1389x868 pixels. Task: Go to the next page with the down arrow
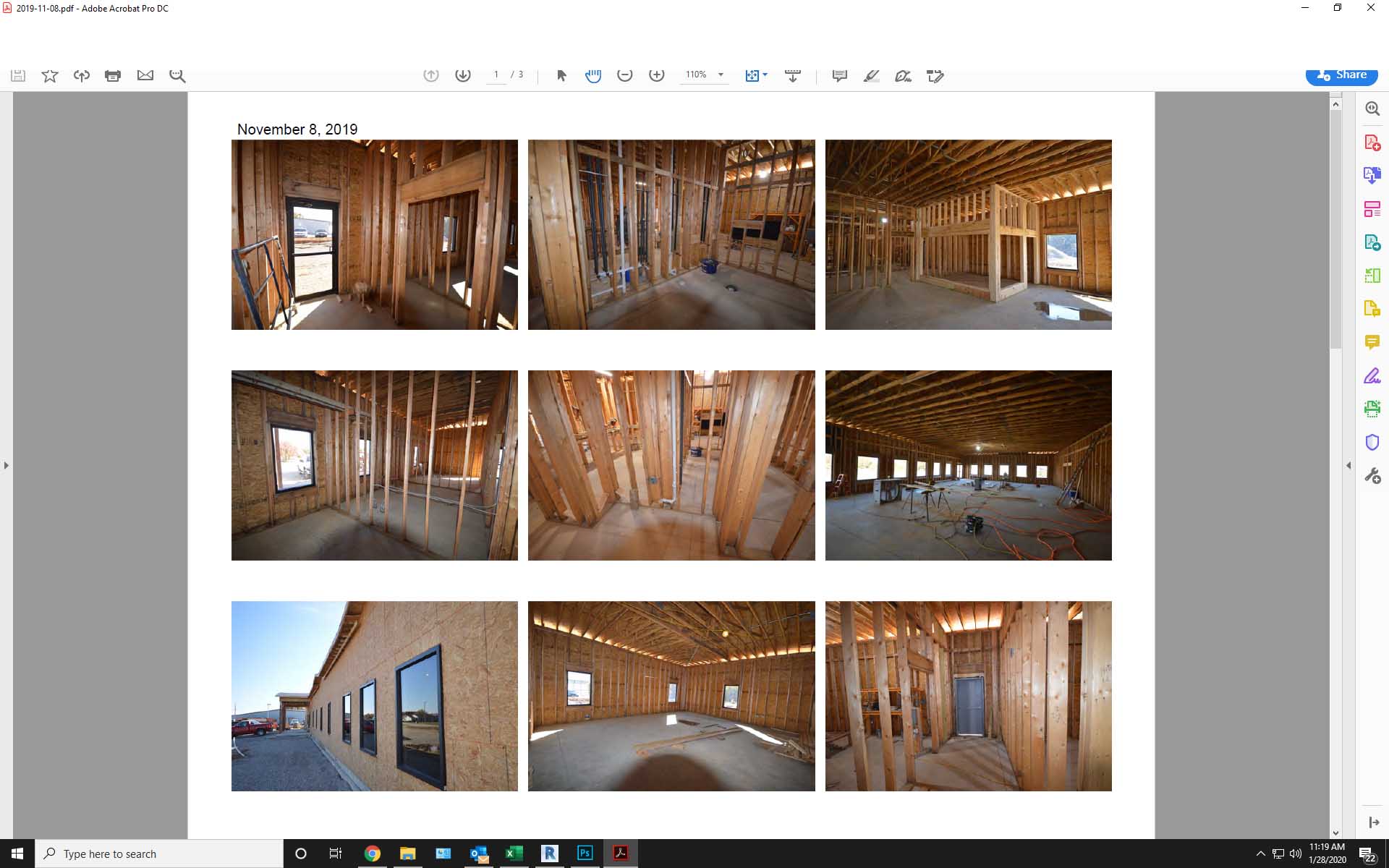pos(463,75)
